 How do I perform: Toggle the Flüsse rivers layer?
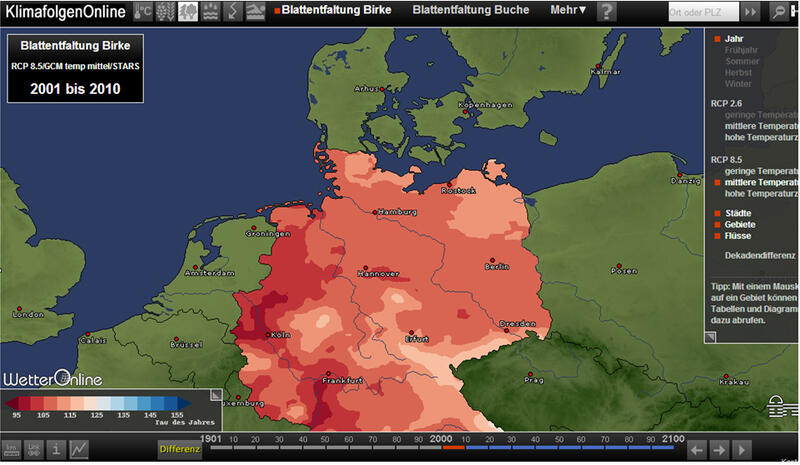pyautogui.click(x=740, y=237)
